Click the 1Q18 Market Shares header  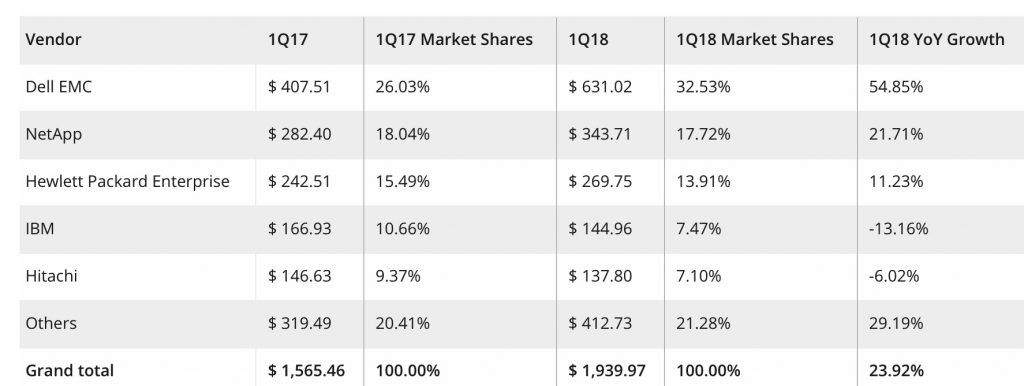(x=755, y=39)
